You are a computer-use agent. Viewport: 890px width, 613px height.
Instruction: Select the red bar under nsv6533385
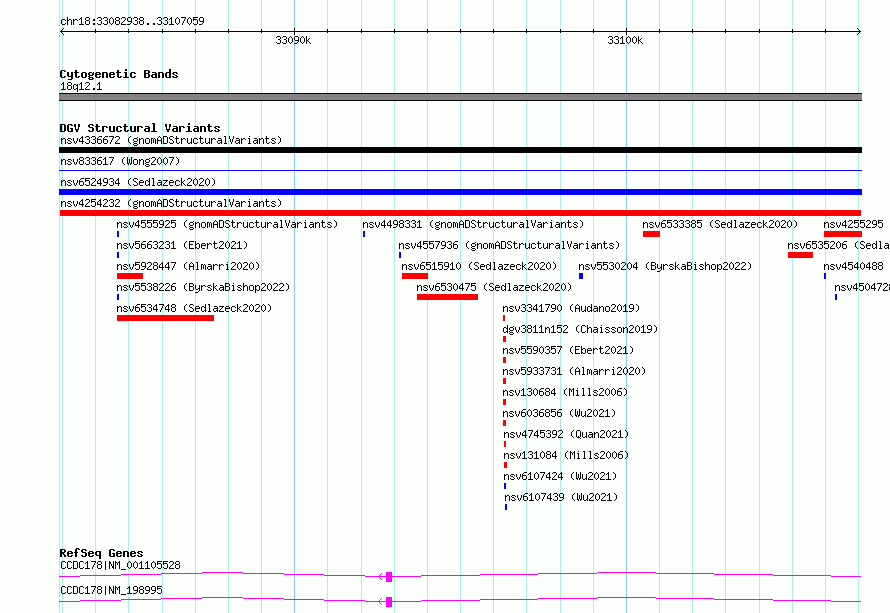pyautogui.click(x=652, y=234)
